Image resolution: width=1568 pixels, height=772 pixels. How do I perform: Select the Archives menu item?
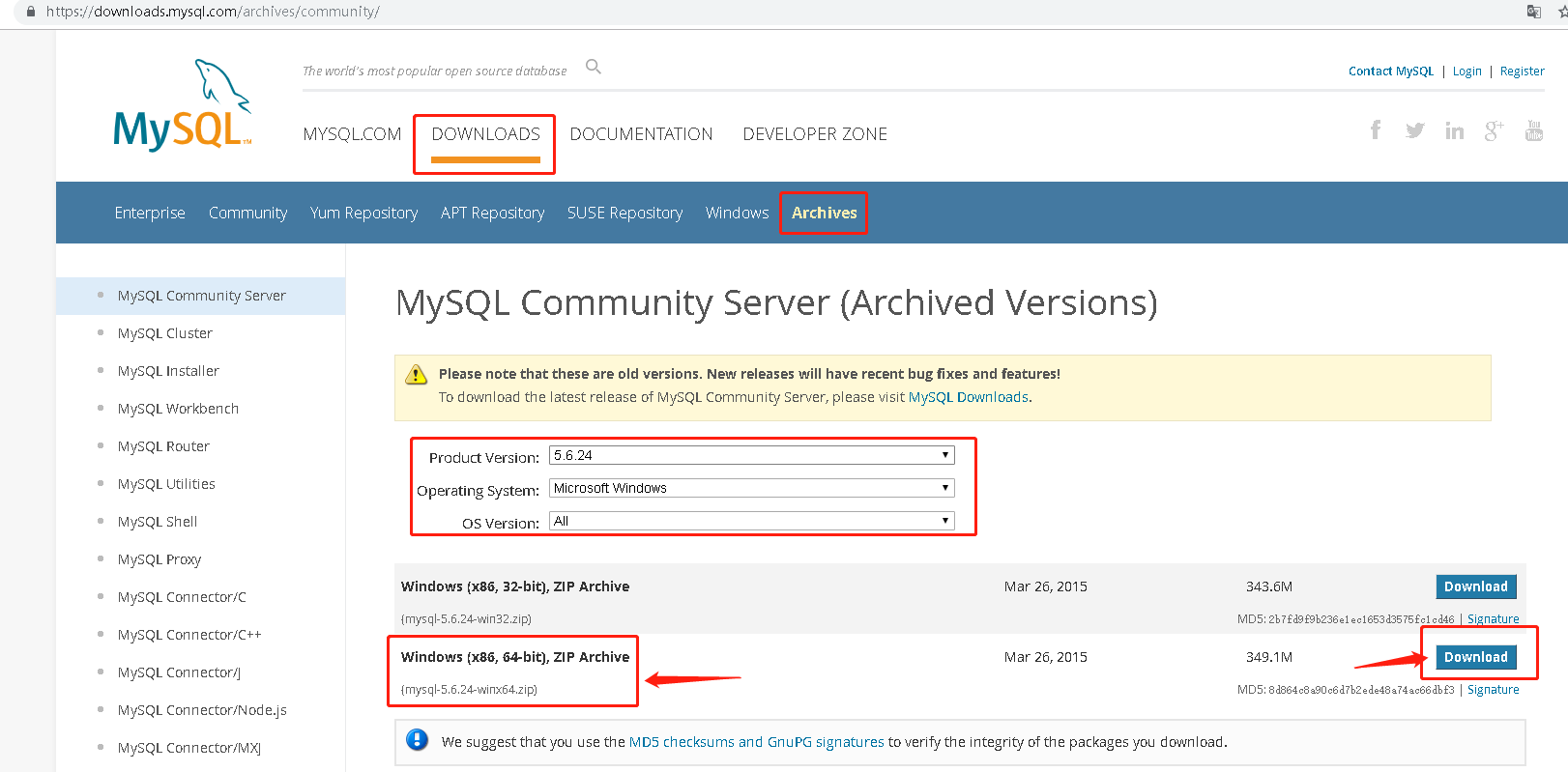(x=824, y=213)
